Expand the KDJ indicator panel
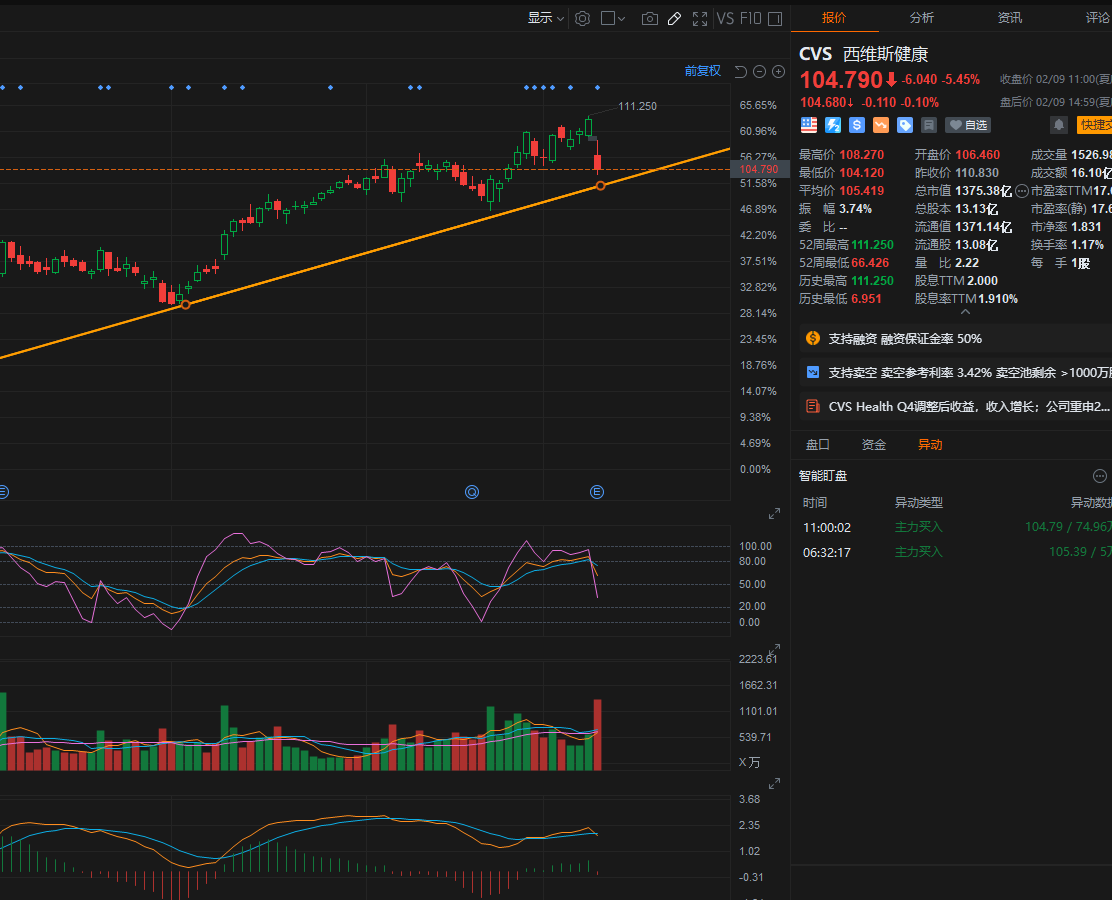Screen dimensions: 1112x900 point(774,513)
